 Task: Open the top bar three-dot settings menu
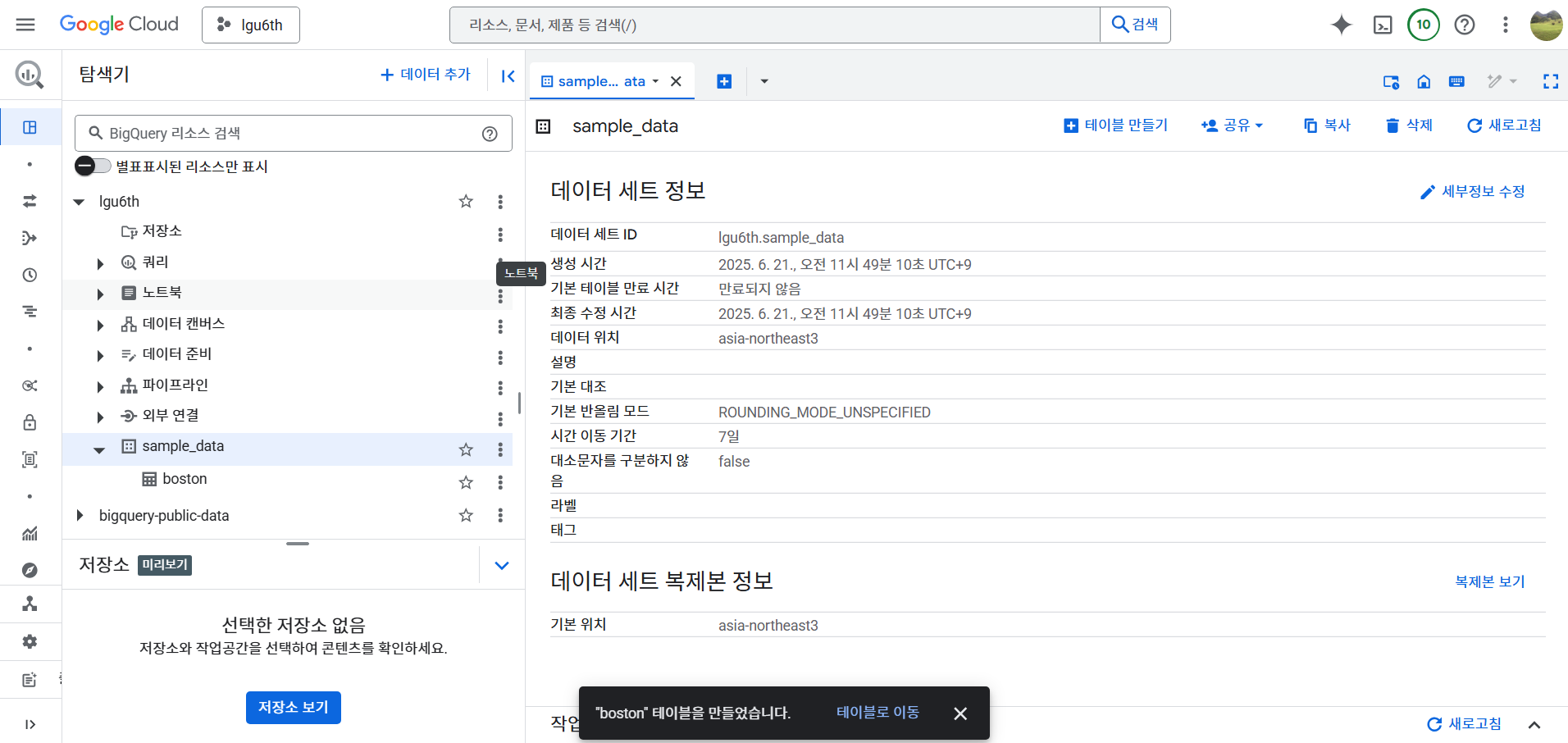pos(1505,25)
